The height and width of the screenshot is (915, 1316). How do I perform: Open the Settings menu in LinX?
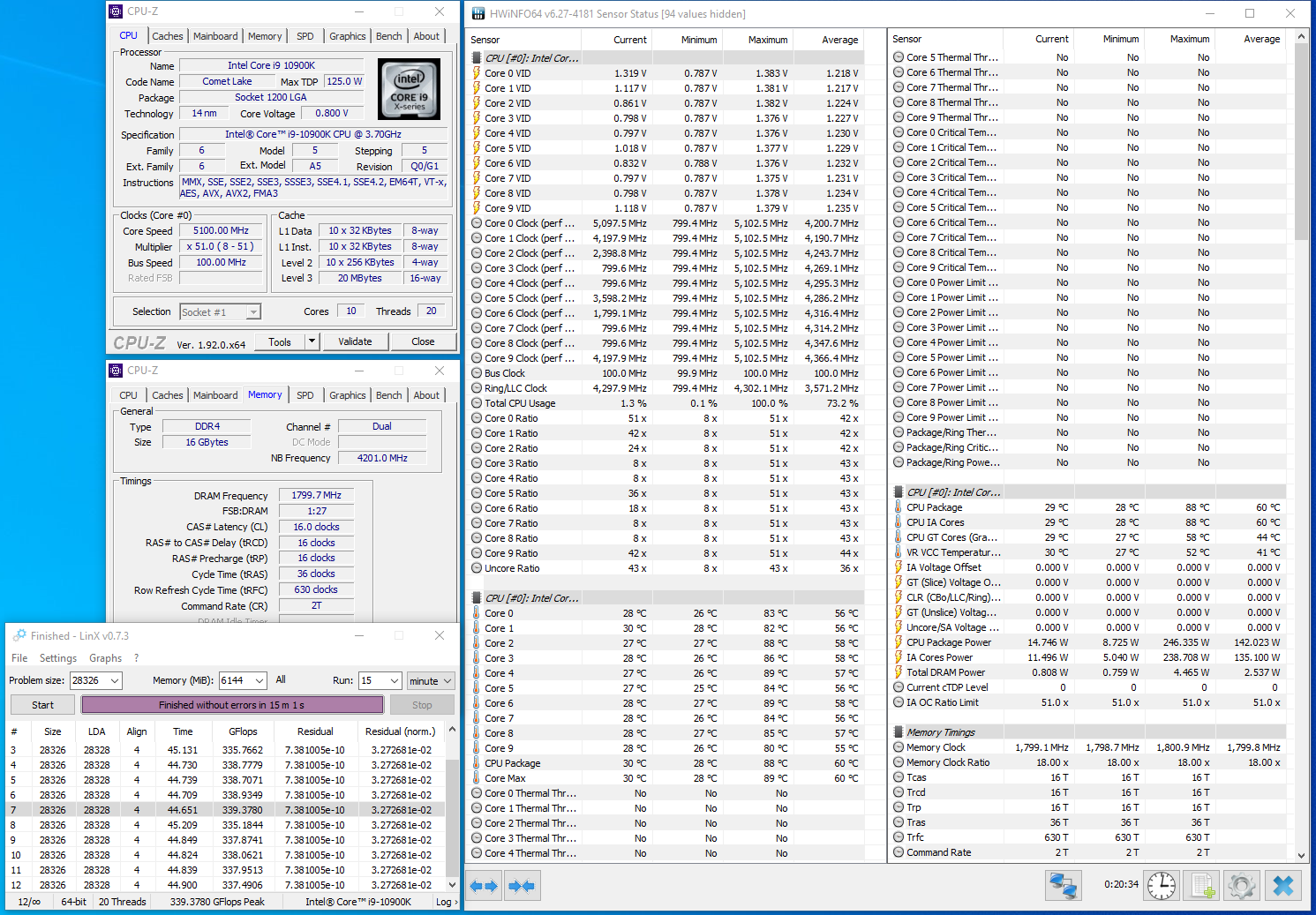(x=58, y=658)
